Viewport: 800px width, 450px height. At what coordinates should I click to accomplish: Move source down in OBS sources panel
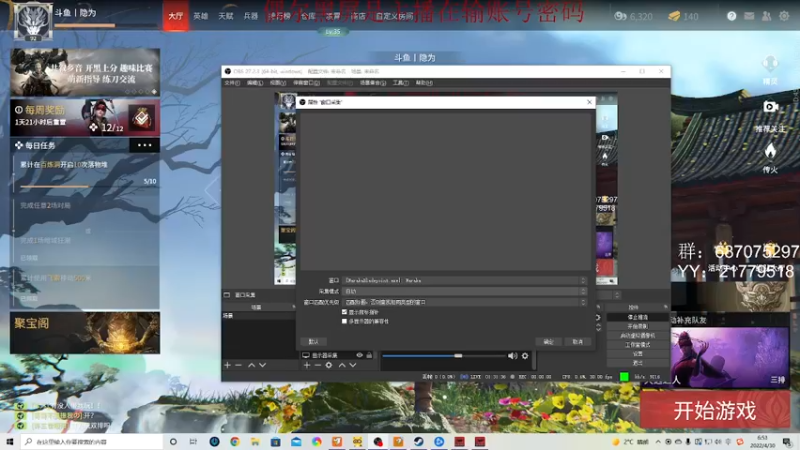353,365
